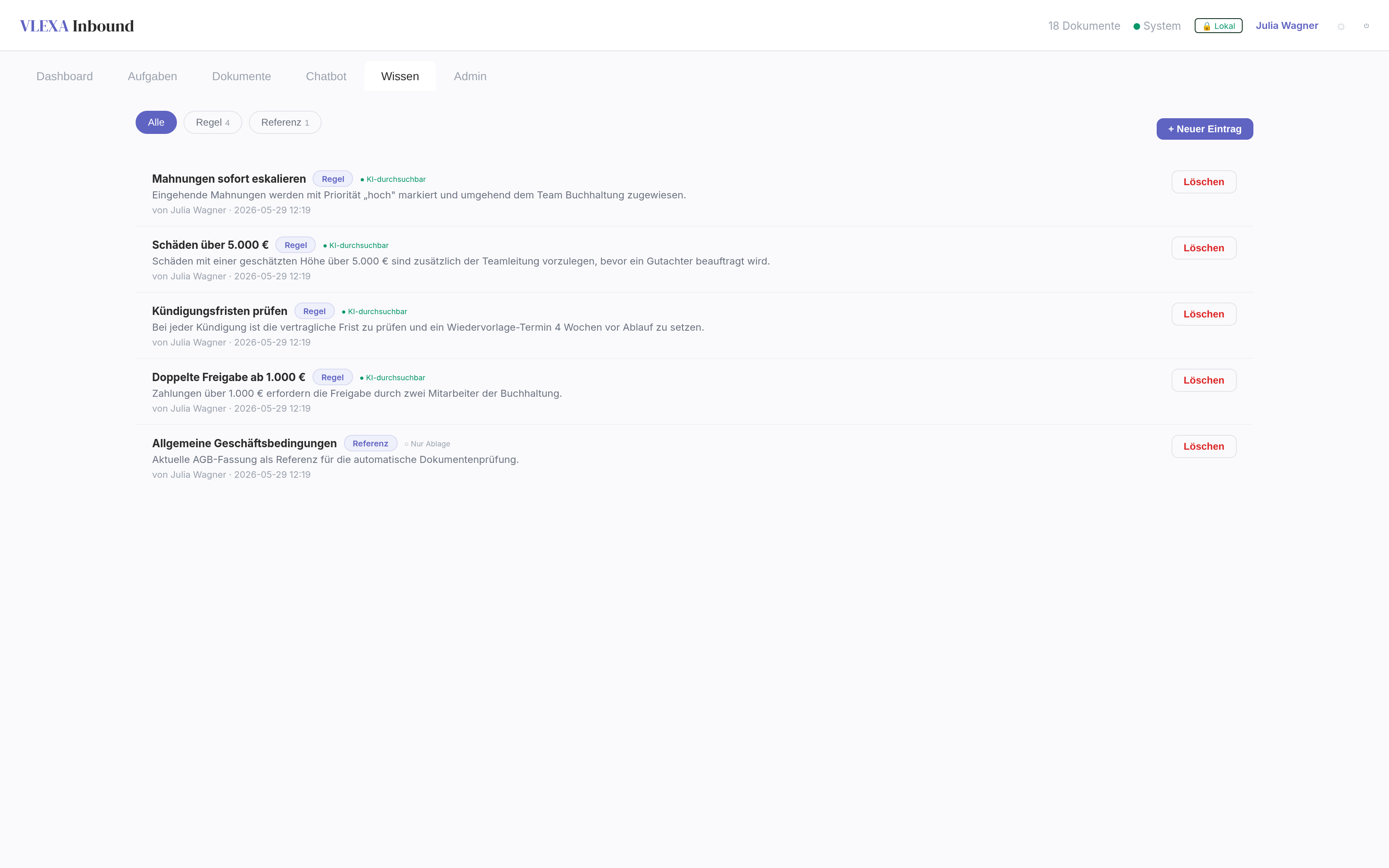Viewport: 1389px width, 868px height.
Task: Click the Schäden über 5.000 € title
Action: point(210,245)
